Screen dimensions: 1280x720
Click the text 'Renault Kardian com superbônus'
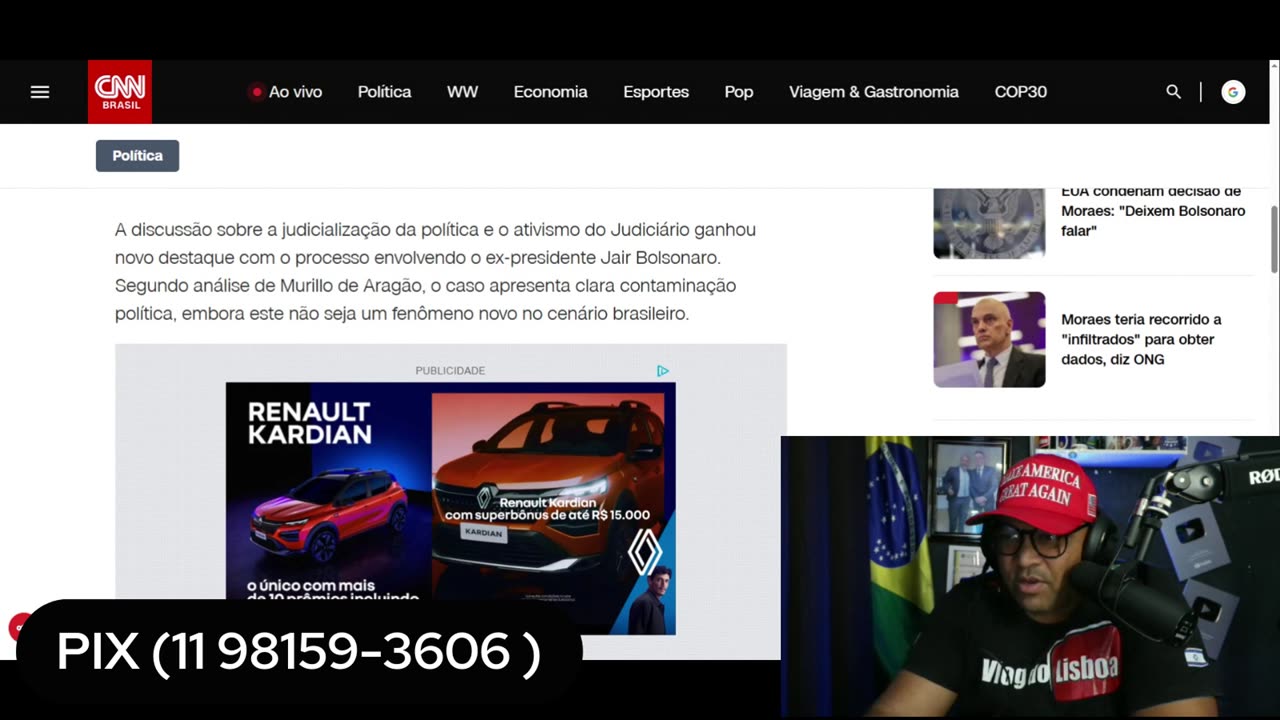pyautogui.click(x=547, y=509)
